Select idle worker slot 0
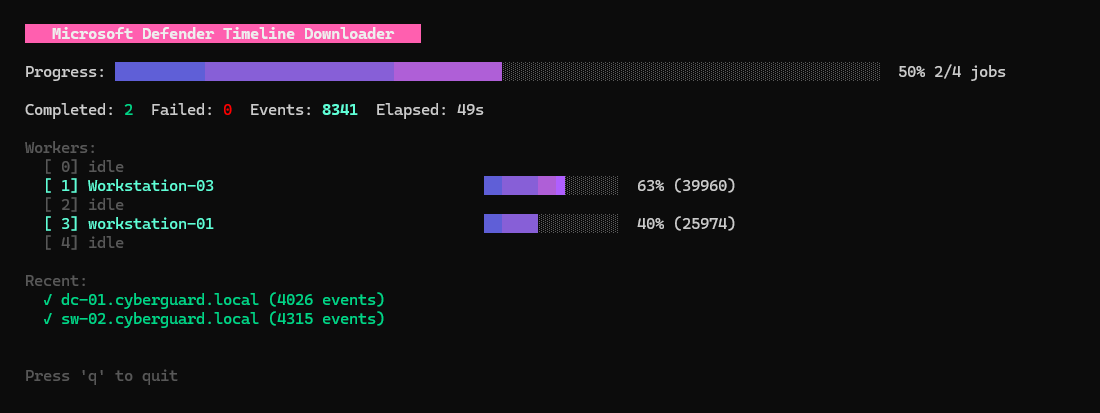 tap(84, 167)
